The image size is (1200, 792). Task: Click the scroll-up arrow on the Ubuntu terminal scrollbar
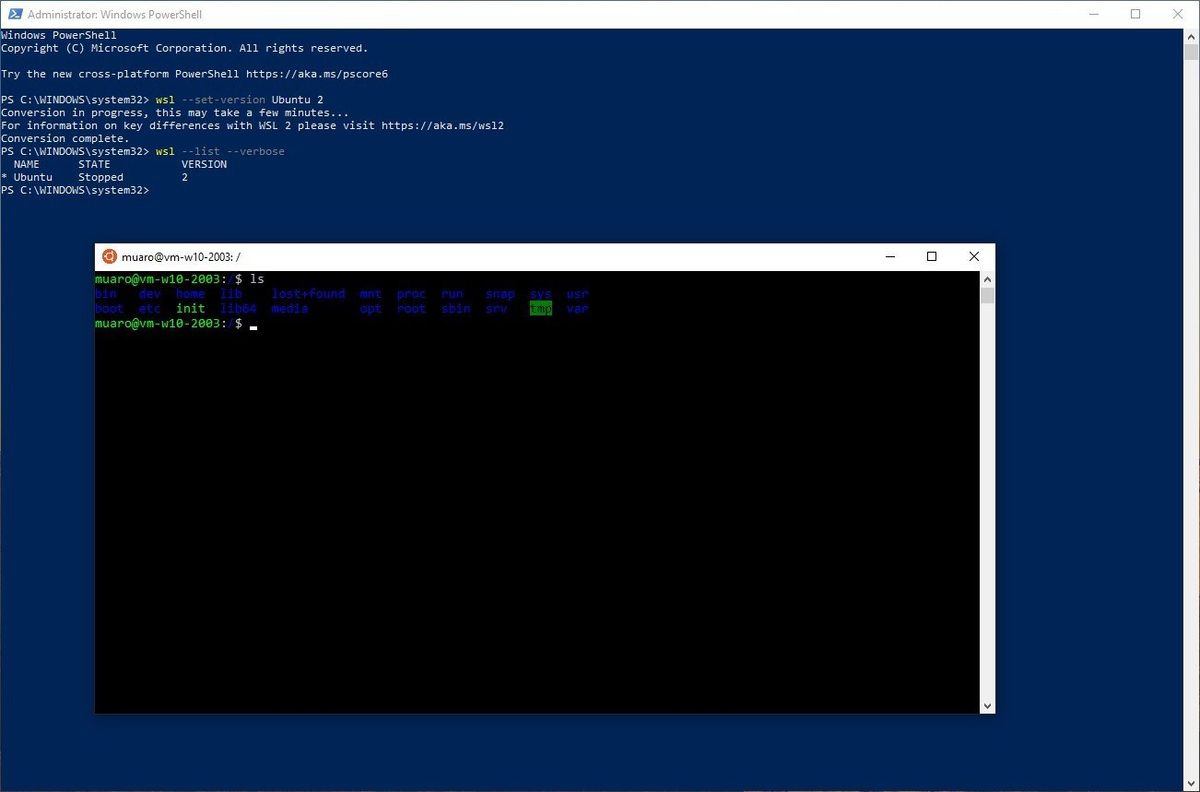pos(987,279)
